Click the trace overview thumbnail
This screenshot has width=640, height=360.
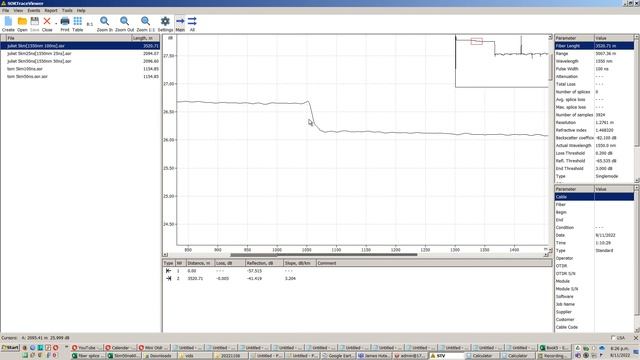[502, 61]
